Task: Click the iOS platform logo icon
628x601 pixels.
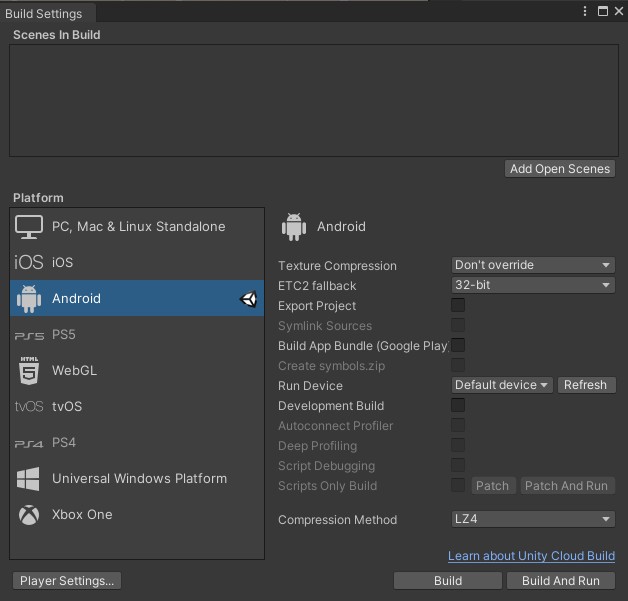Action: [x=28, y=263]
